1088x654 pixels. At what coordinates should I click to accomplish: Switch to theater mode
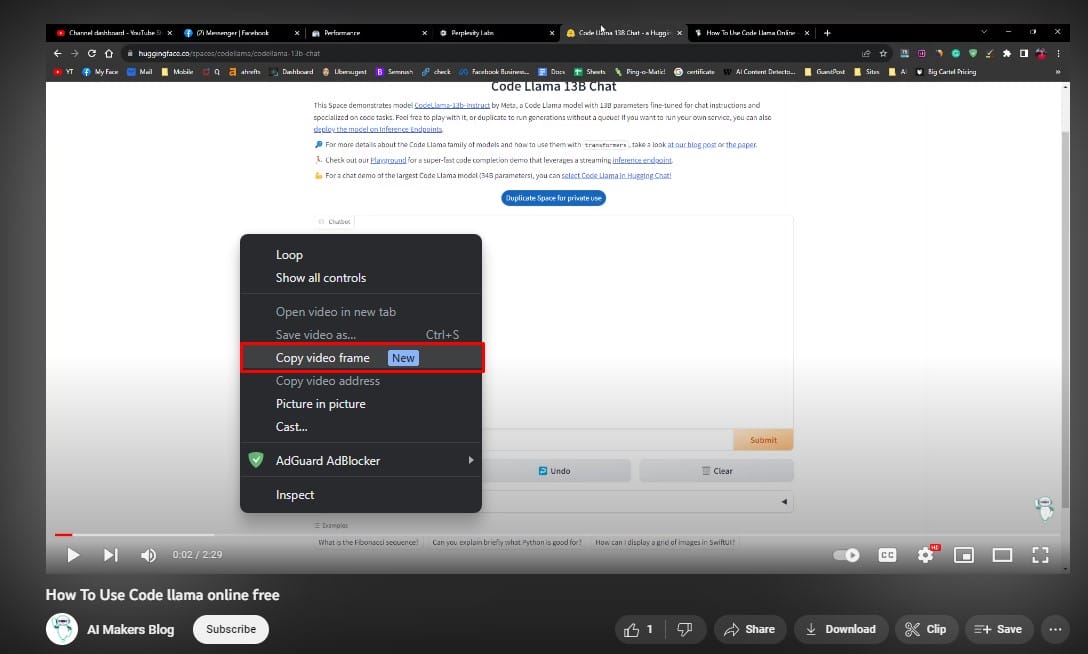pyautogui.click(x=1002, y=555)
